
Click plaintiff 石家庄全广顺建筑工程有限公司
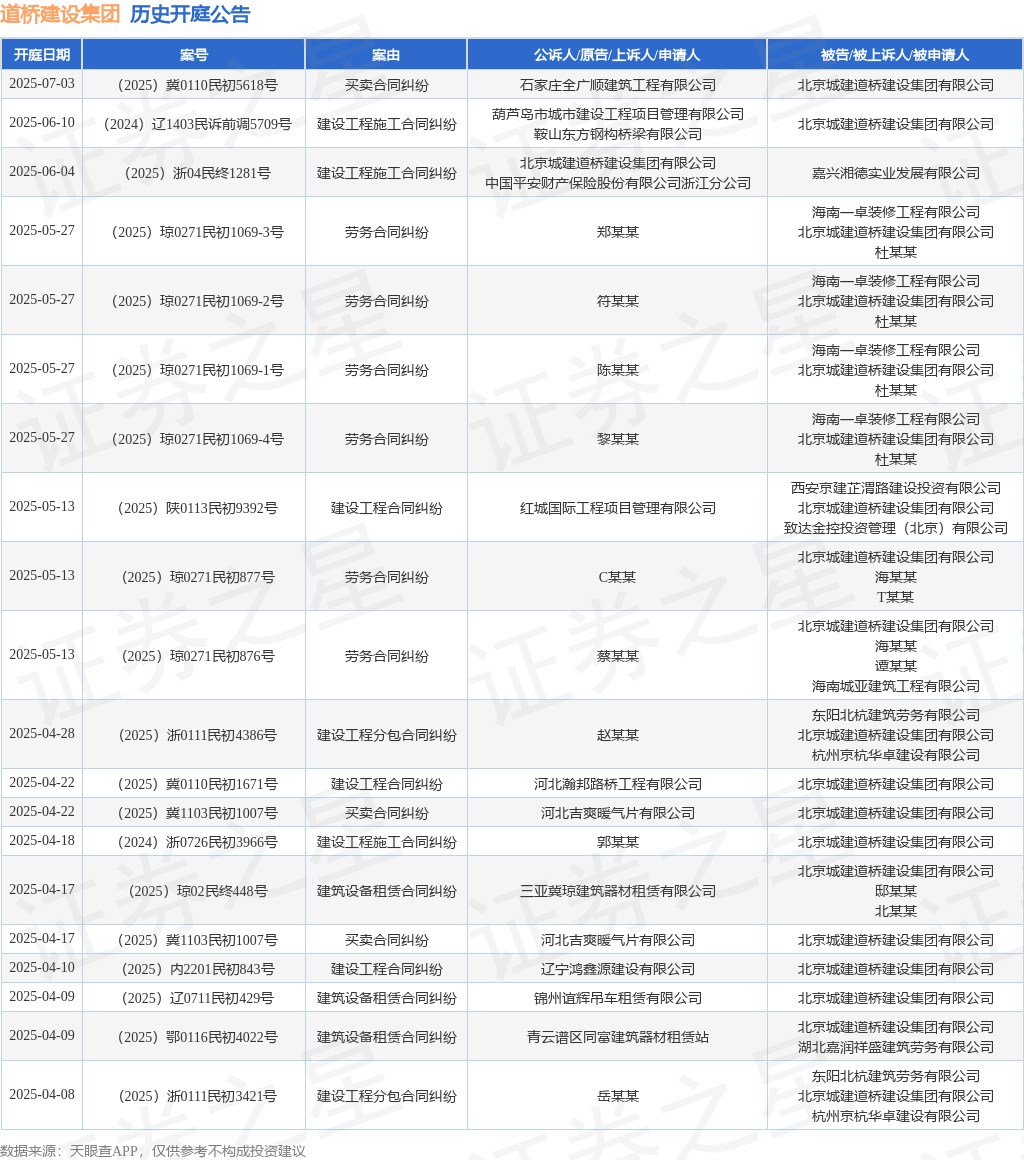click(x=618, y=85)
